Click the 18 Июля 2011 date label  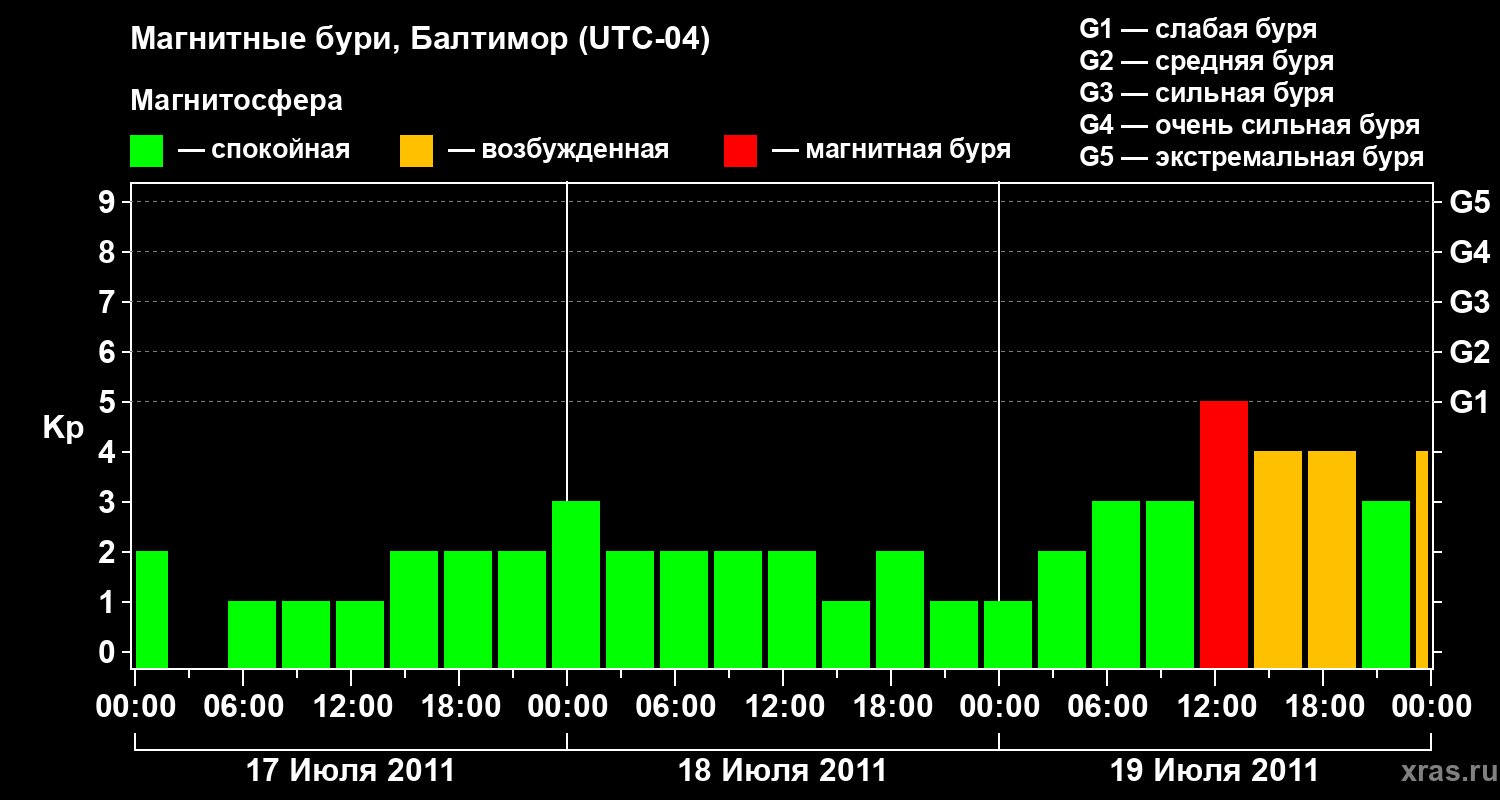coord(782,771)
